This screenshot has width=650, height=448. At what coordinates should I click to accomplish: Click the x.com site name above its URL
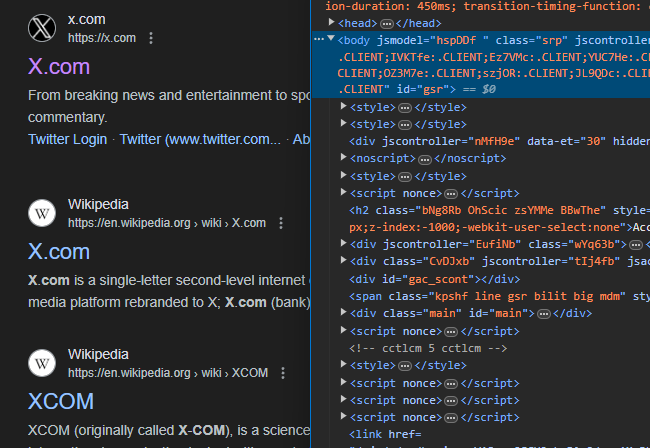click(87, 19)
